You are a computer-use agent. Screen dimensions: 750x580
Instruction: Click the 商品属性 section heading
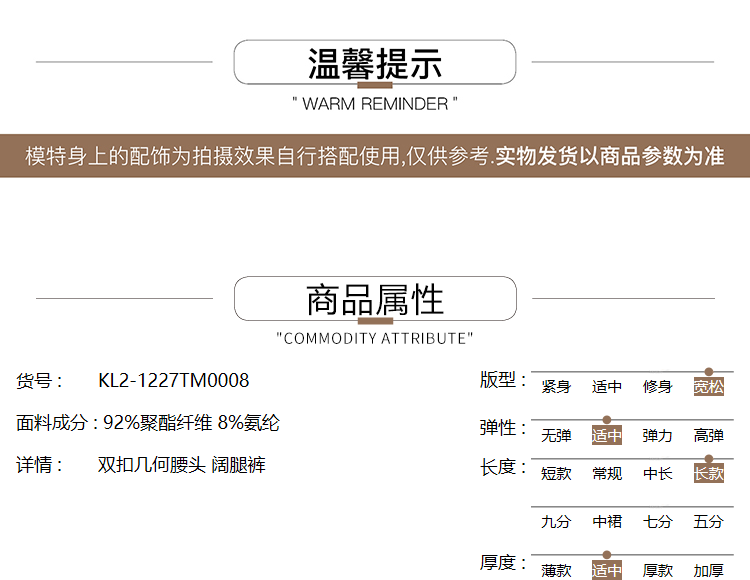(x=375, y=299)
